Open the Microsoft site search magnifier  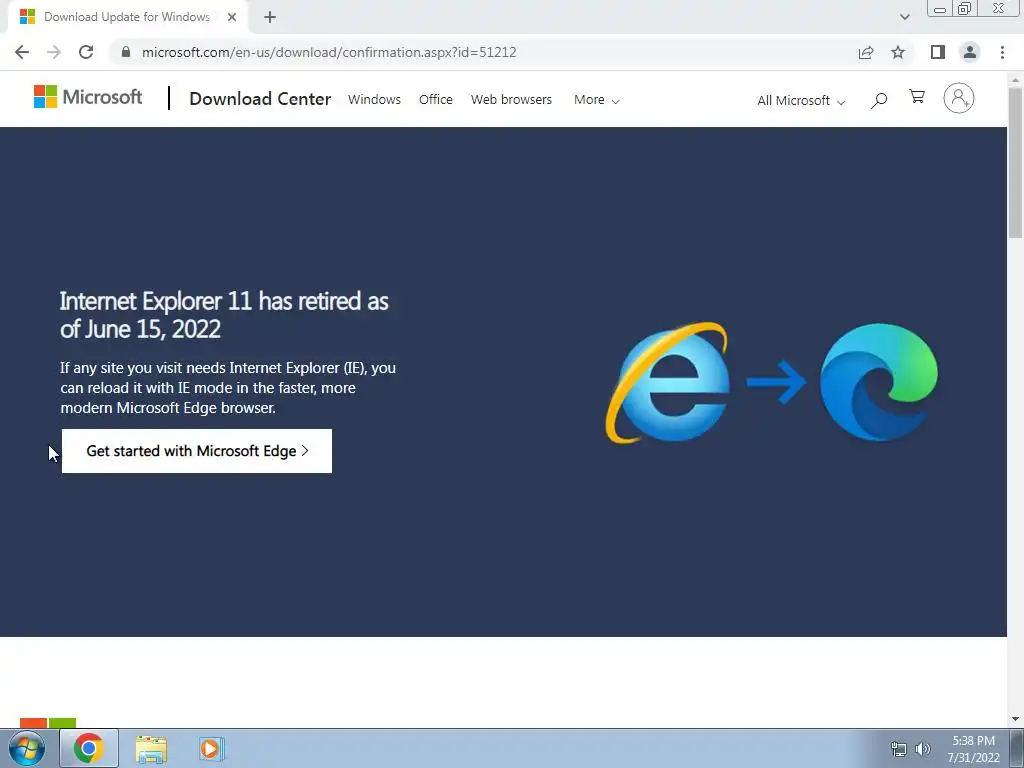[x=879, y=100]
